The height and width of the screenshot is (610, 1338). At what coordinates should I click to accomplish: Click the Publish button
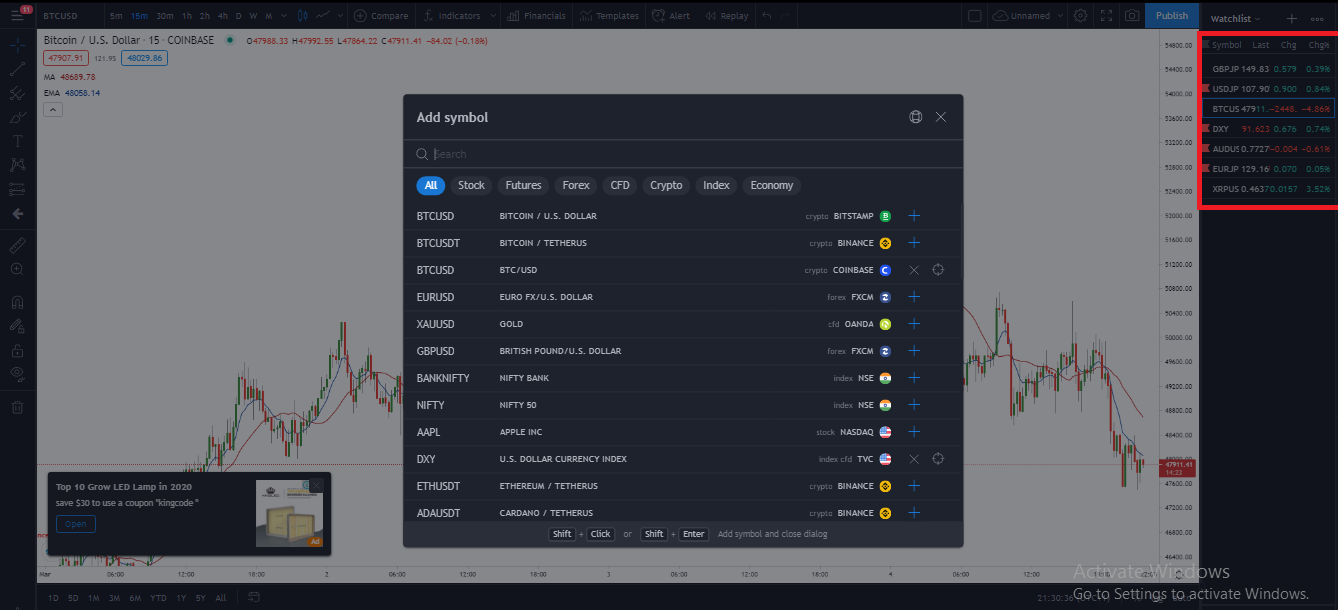pyautogui.click(x=1172, y=15)
